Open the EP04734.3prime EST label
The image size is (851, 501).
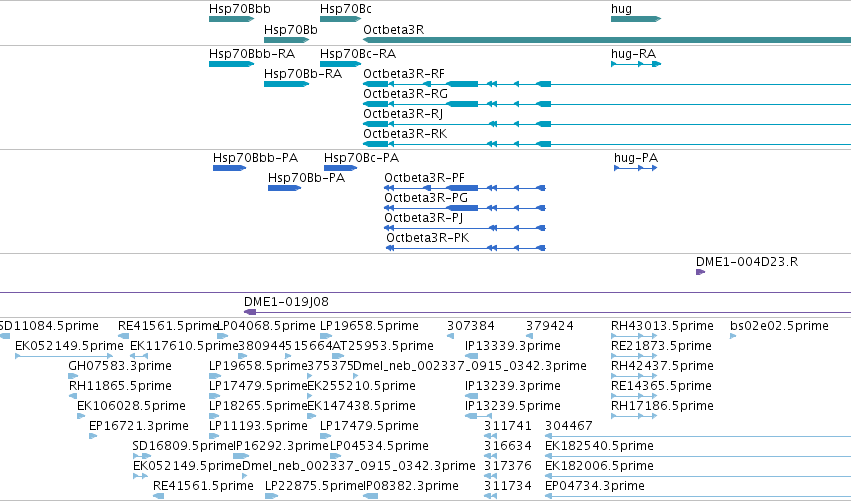(x=595, y=486)
